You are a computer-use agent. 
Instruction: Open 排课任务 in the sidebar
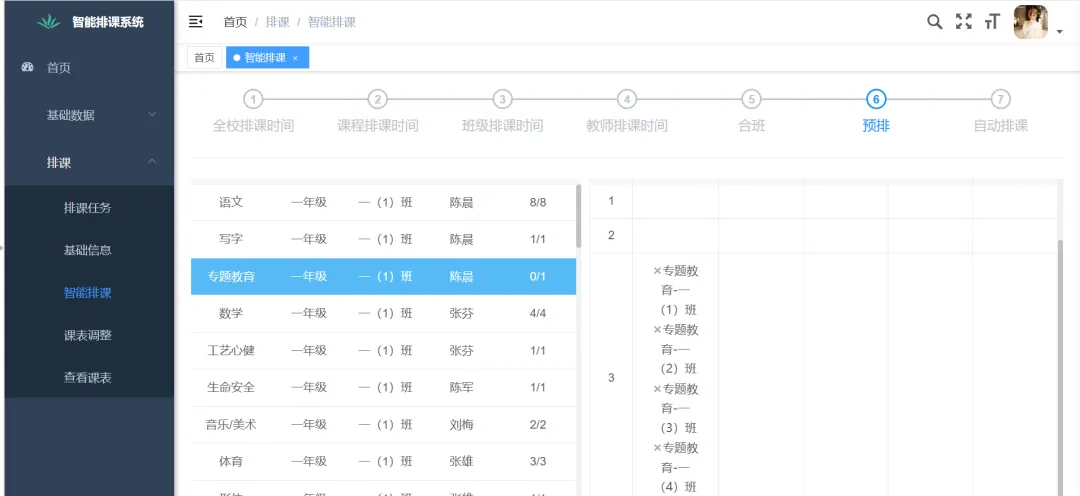tap(88, 208)
